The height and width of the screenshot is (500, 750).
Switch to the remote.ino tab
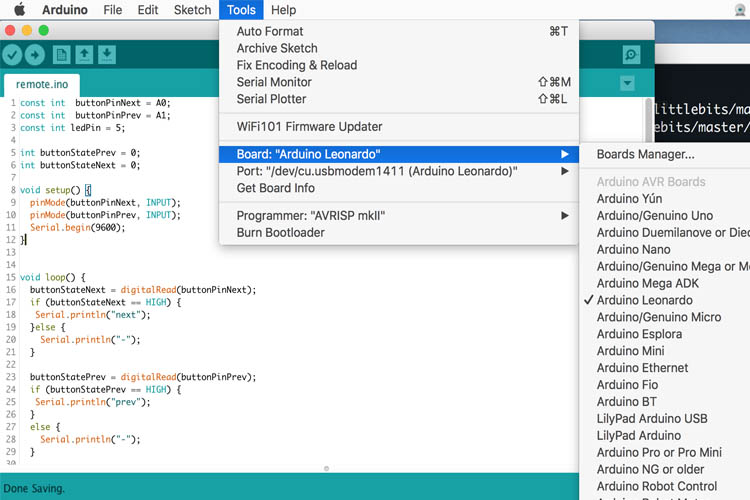tap(42, 85)
